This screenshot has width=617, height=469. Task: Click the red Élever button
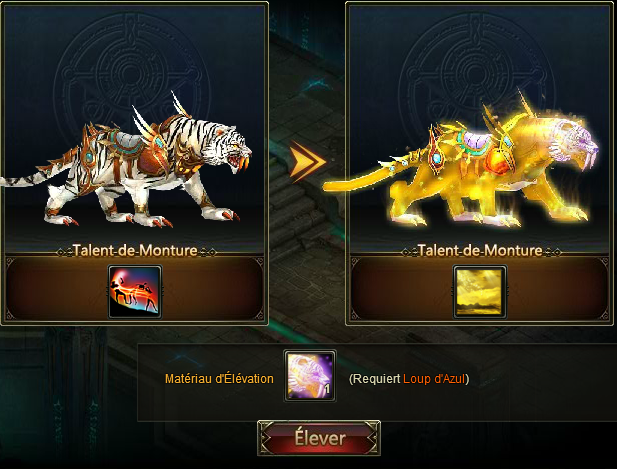319,438
